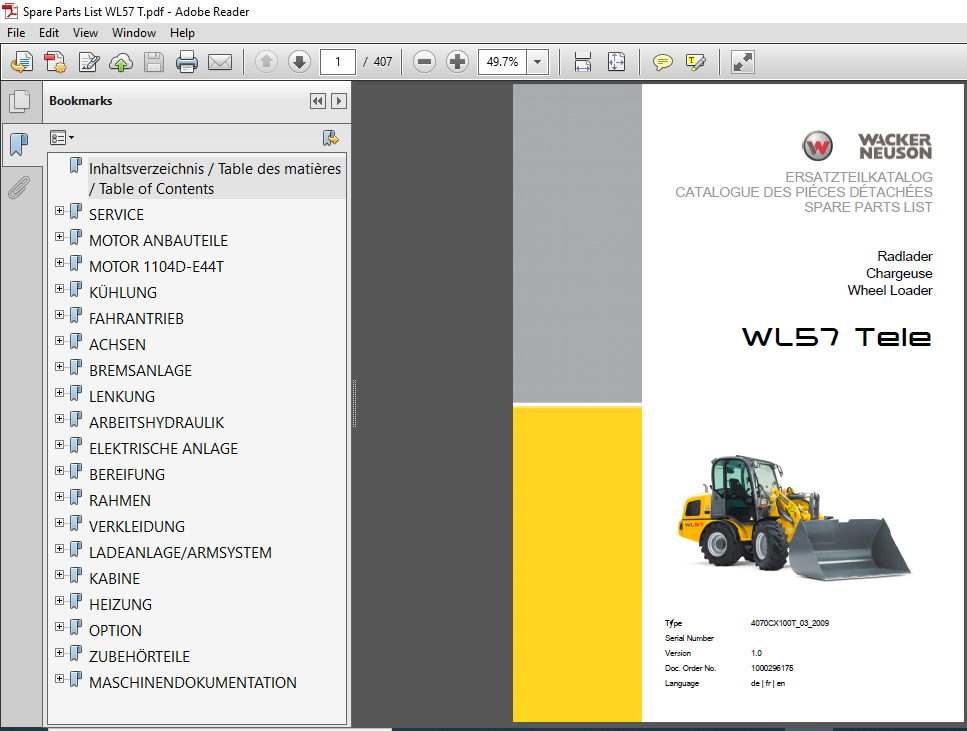Image resolution: width=967 pixels, height=731 pixels.
Task: Click the bookmark icon beside SERVICE
Action: click(x=76, y=212)
